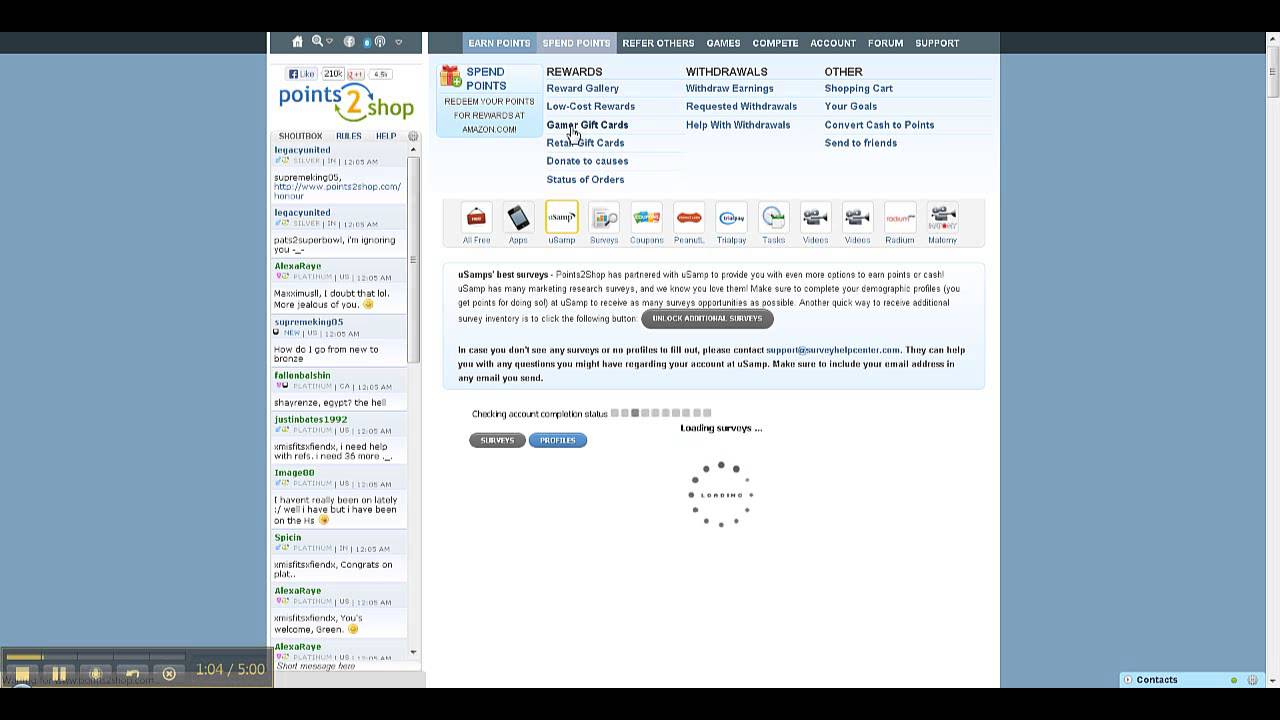
Task: Go to the home page icon
Action: (297, 42)
